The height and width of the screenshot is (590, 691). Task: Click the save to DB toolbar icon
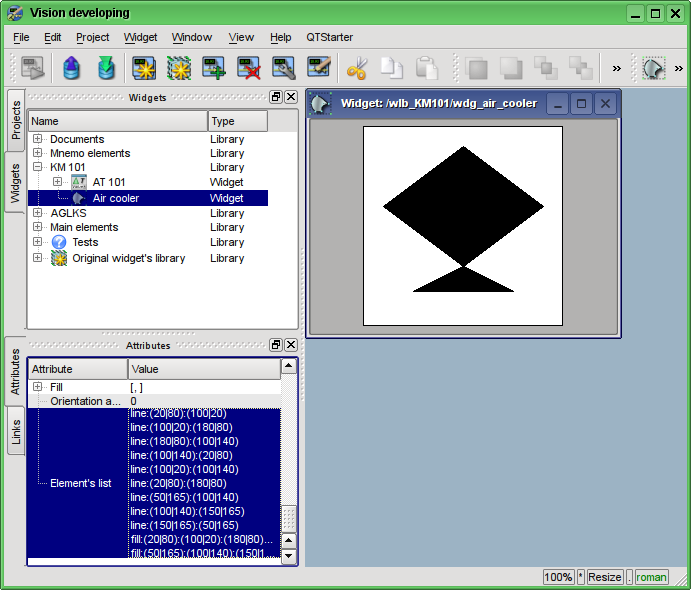pyautogui.click(x=106, y=69)
